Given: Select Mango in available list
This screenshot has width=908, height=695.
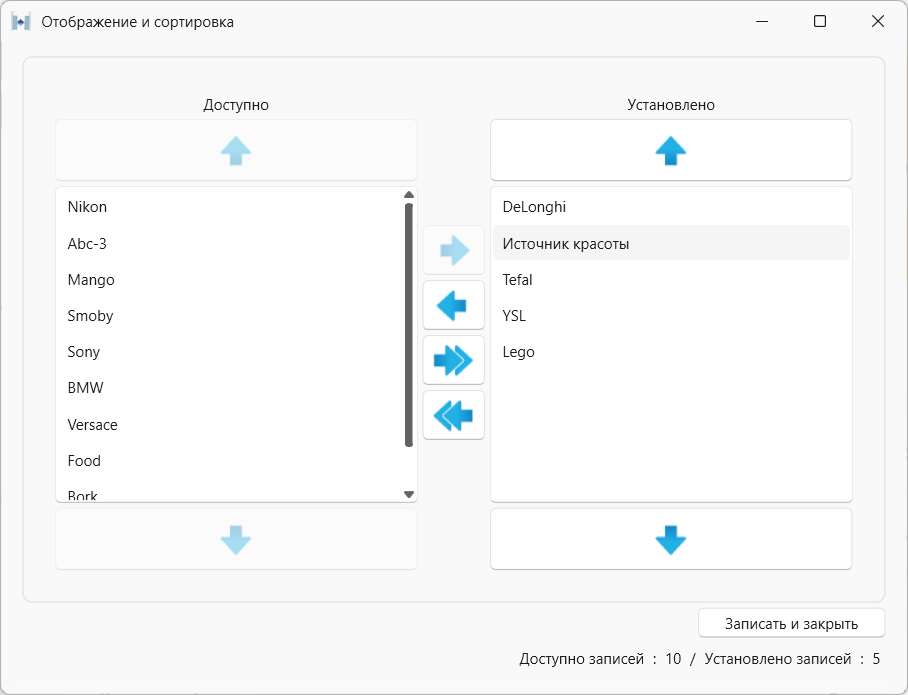Looking at the screenshot, I should point(230,280).
